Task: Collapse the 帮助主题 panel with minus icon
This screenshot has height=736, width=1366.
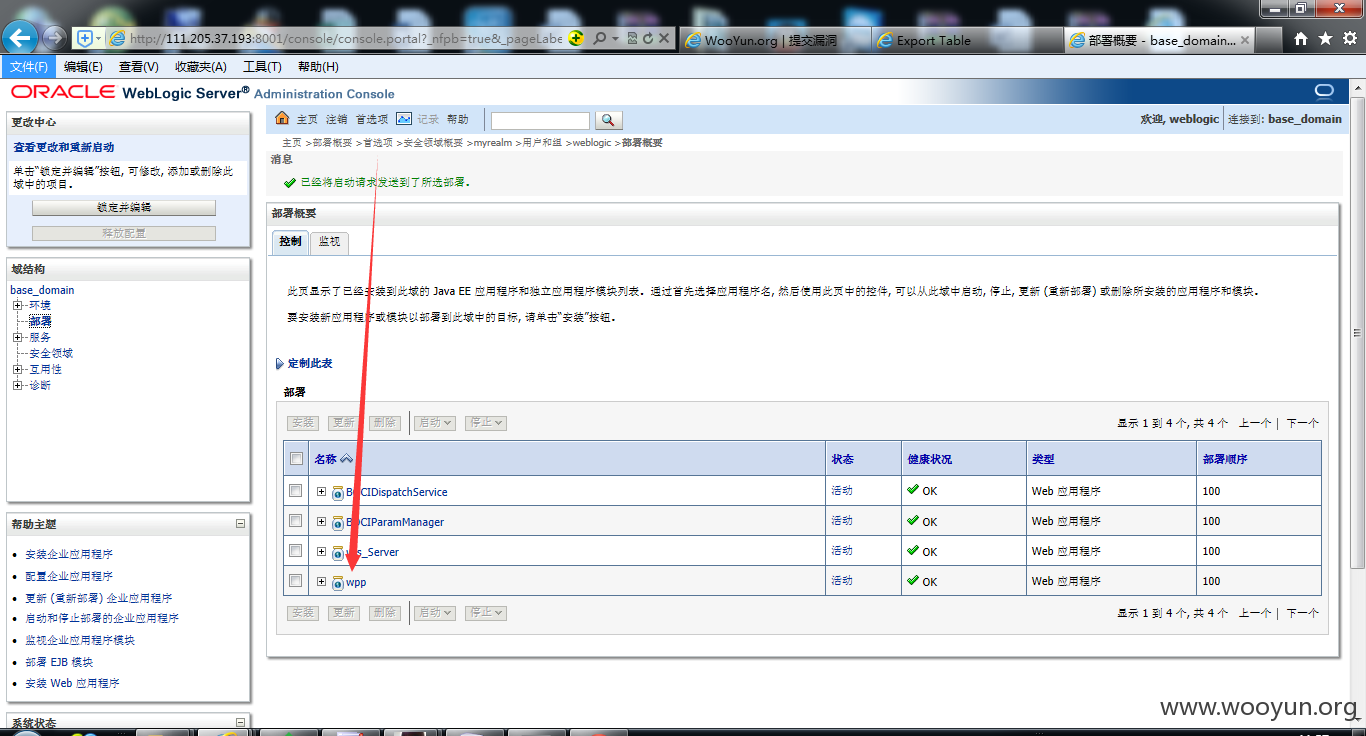Action: point(240,523)
